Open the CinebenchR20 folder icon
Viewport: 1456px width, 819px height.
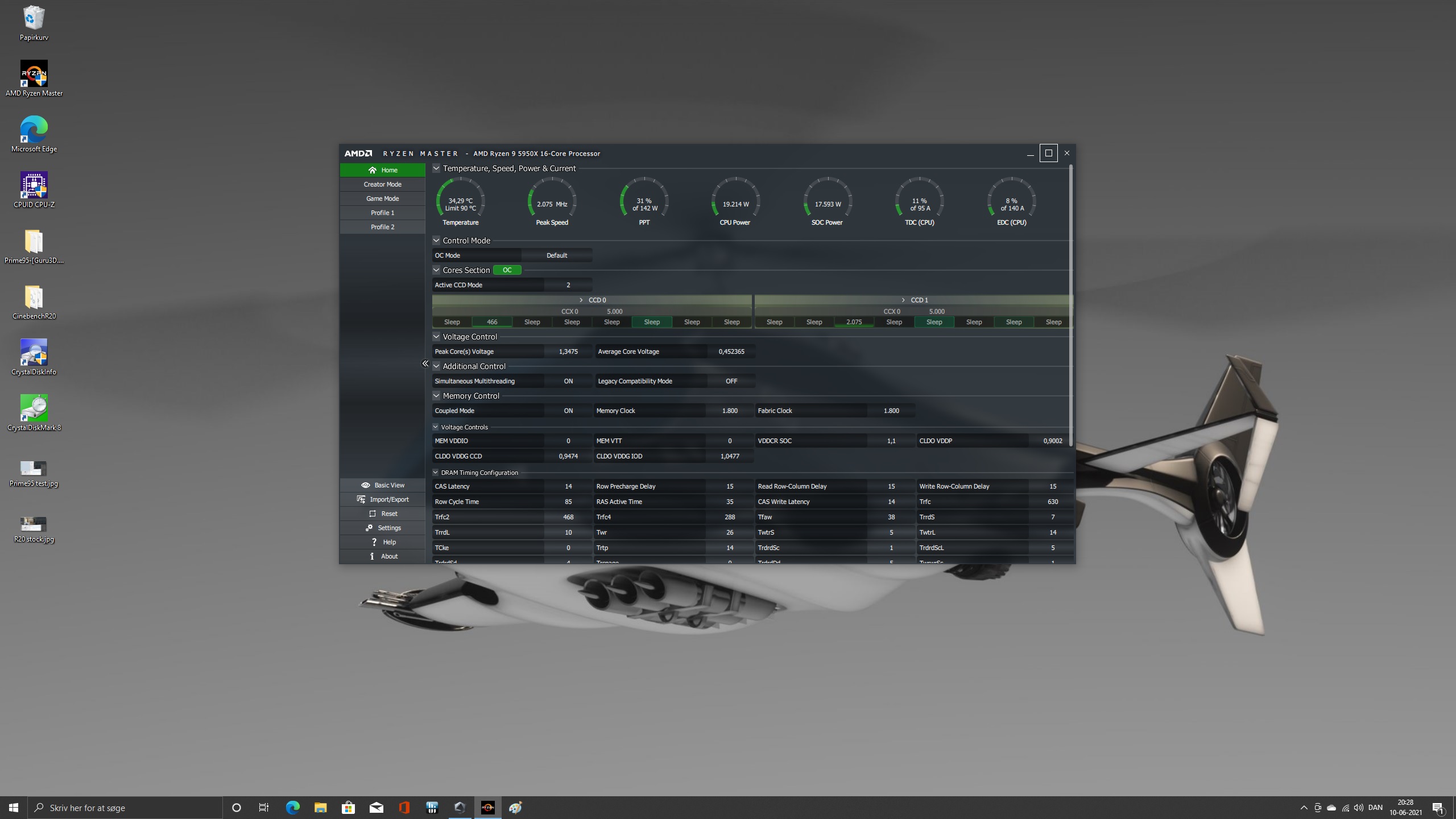coord(34,302)
